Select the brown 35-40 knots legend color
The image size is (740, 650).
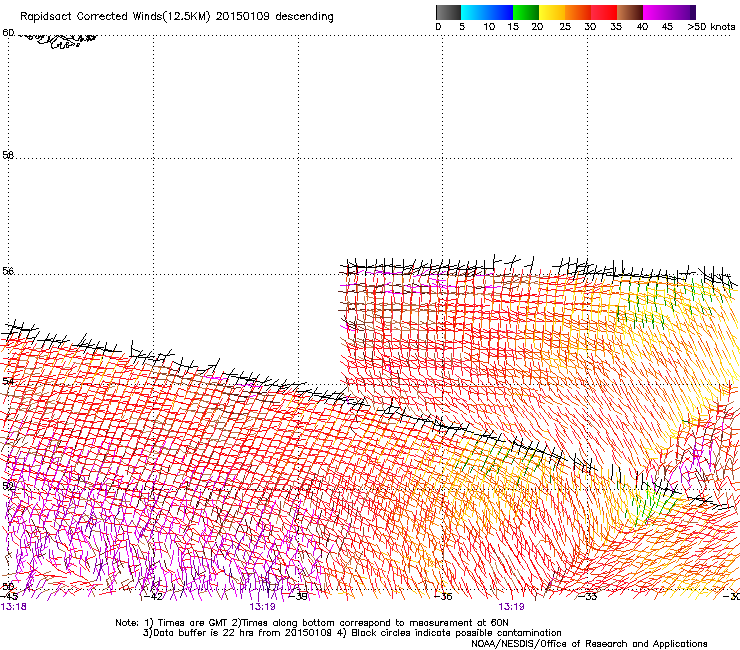click(630, 12)
